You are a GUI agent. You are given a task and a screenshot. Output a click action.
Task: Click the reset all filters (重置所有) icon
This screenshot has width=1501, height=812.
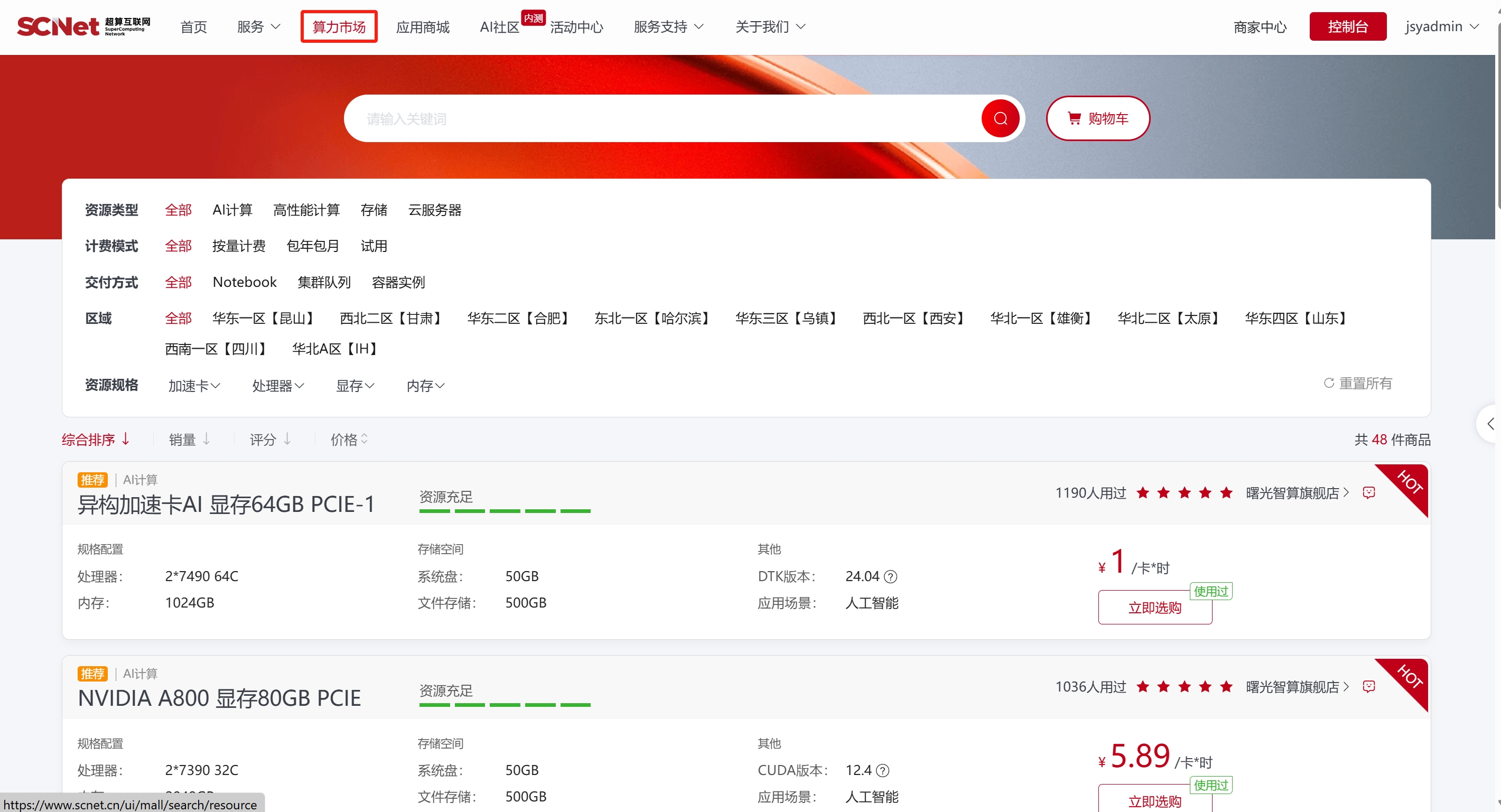pos(1329,383)
